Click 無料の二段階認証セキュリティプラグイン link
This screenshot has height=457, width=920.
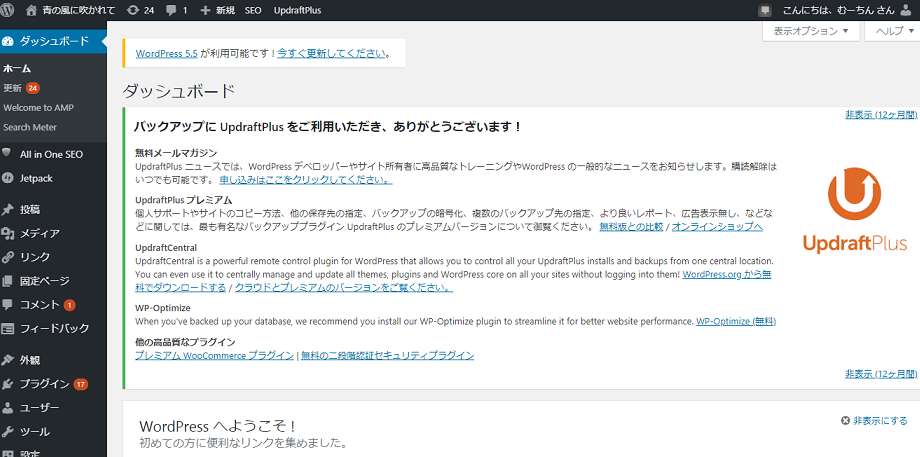coord(388,356)
